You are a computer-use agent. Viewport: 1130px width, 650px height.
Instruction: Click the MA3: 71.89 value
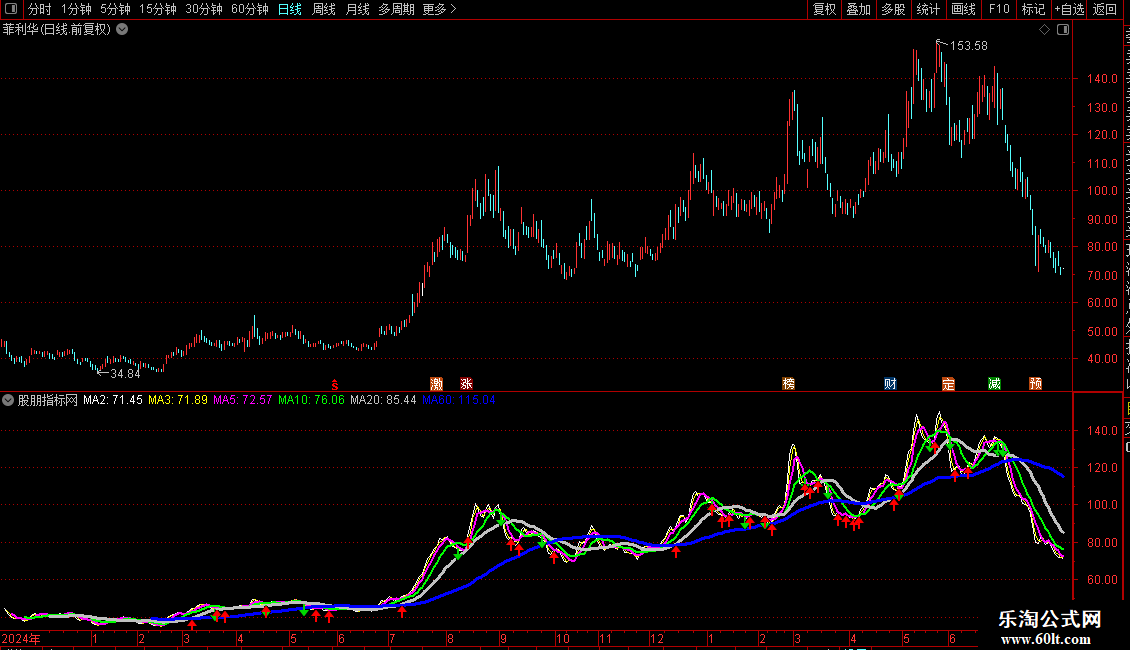(178, 400)
